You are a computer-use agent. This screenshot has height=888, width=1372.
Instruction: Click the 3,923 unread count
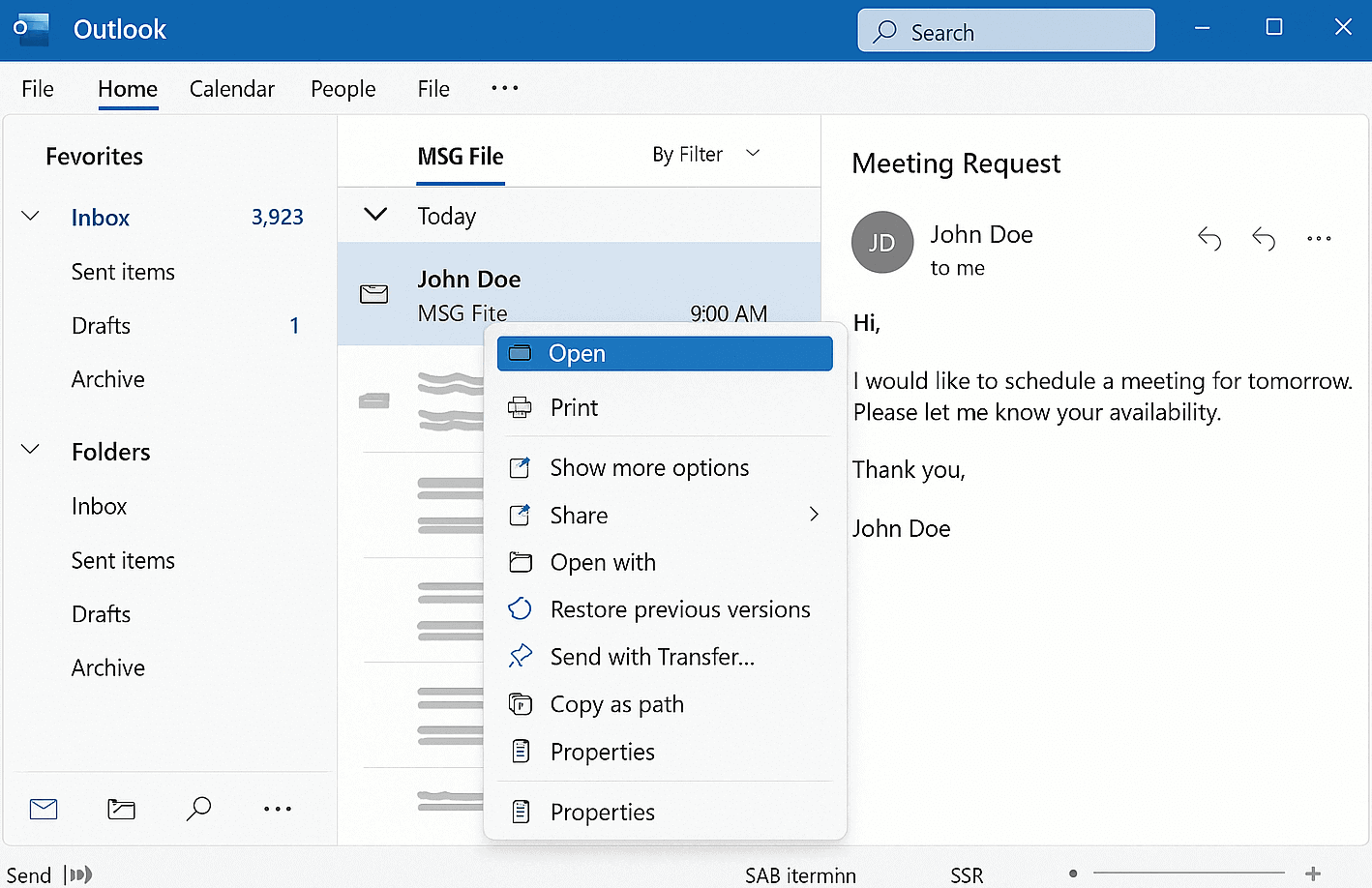point(278,217)
